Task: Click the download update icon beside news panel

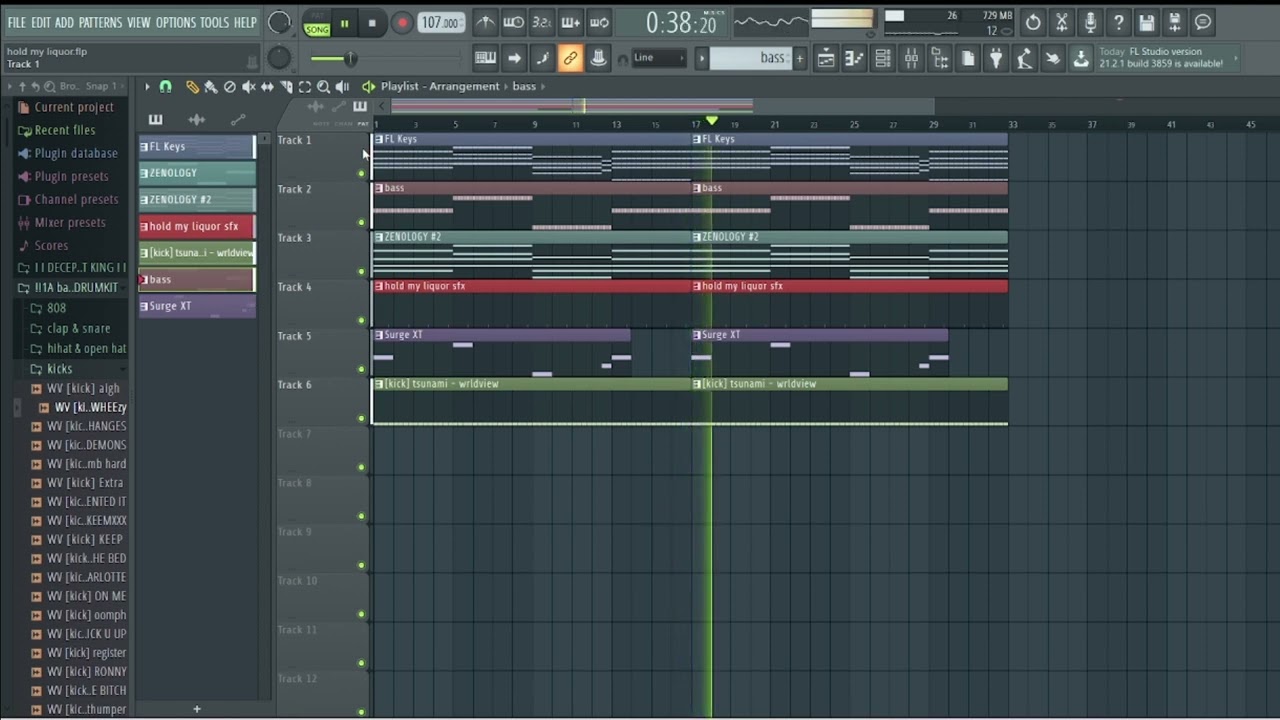Action: tap(1081, 59)
